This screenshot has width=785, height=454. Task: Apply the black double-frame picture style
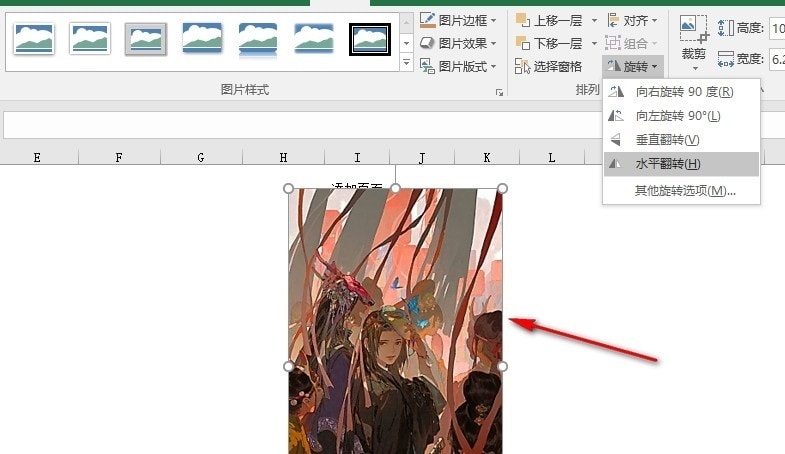[370, 39]
